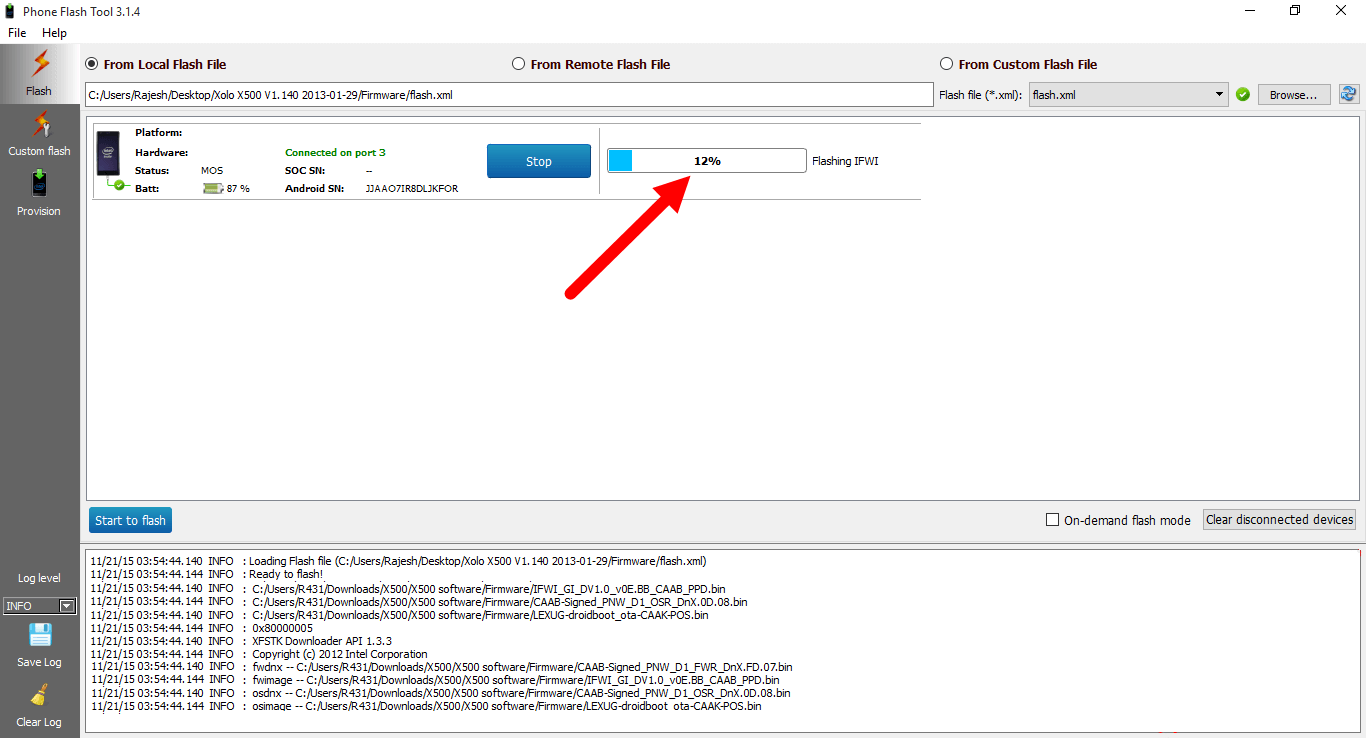Click the 12% flashing progress bar
1366x738 pixels.
[707, 160]
